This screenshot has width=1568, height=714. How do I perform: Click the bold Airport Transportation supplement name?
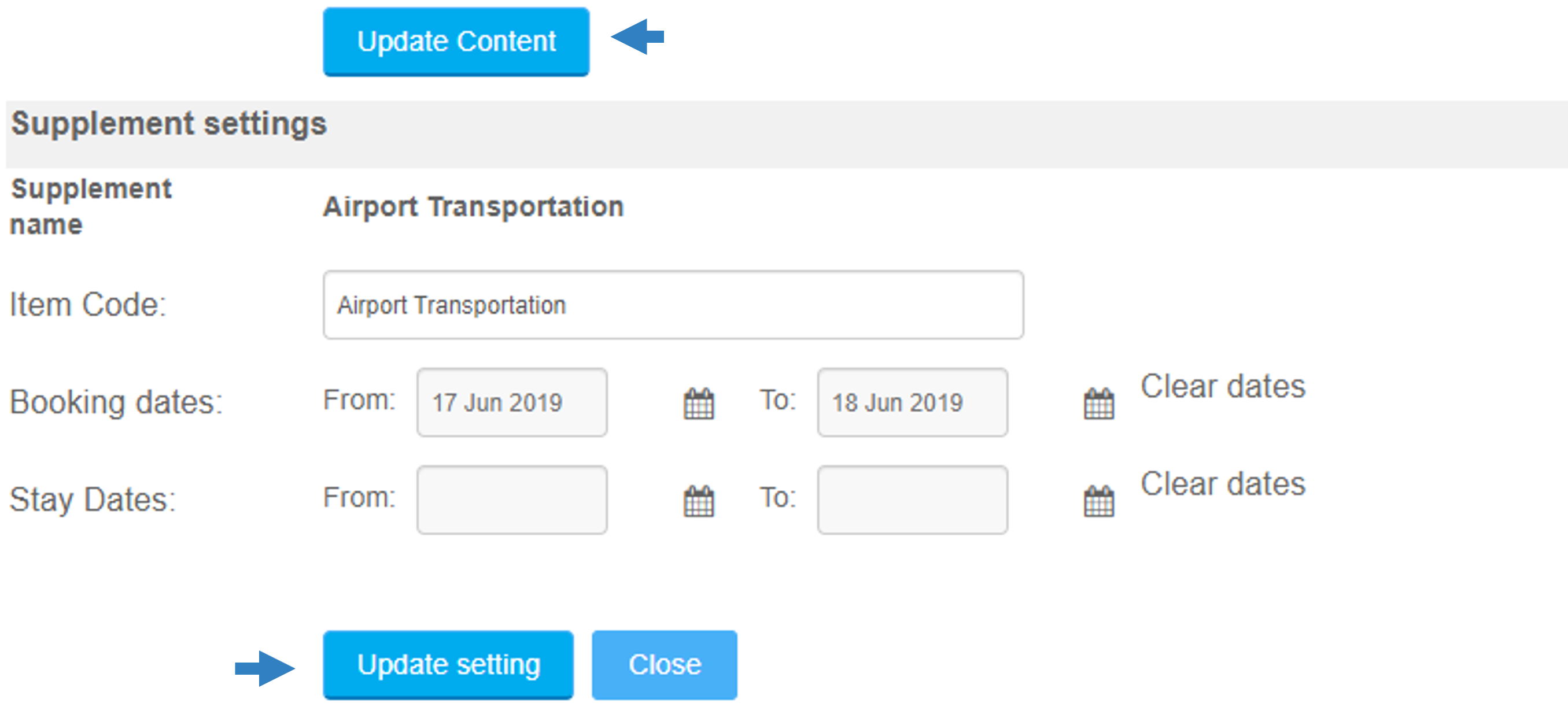point(473,207)
